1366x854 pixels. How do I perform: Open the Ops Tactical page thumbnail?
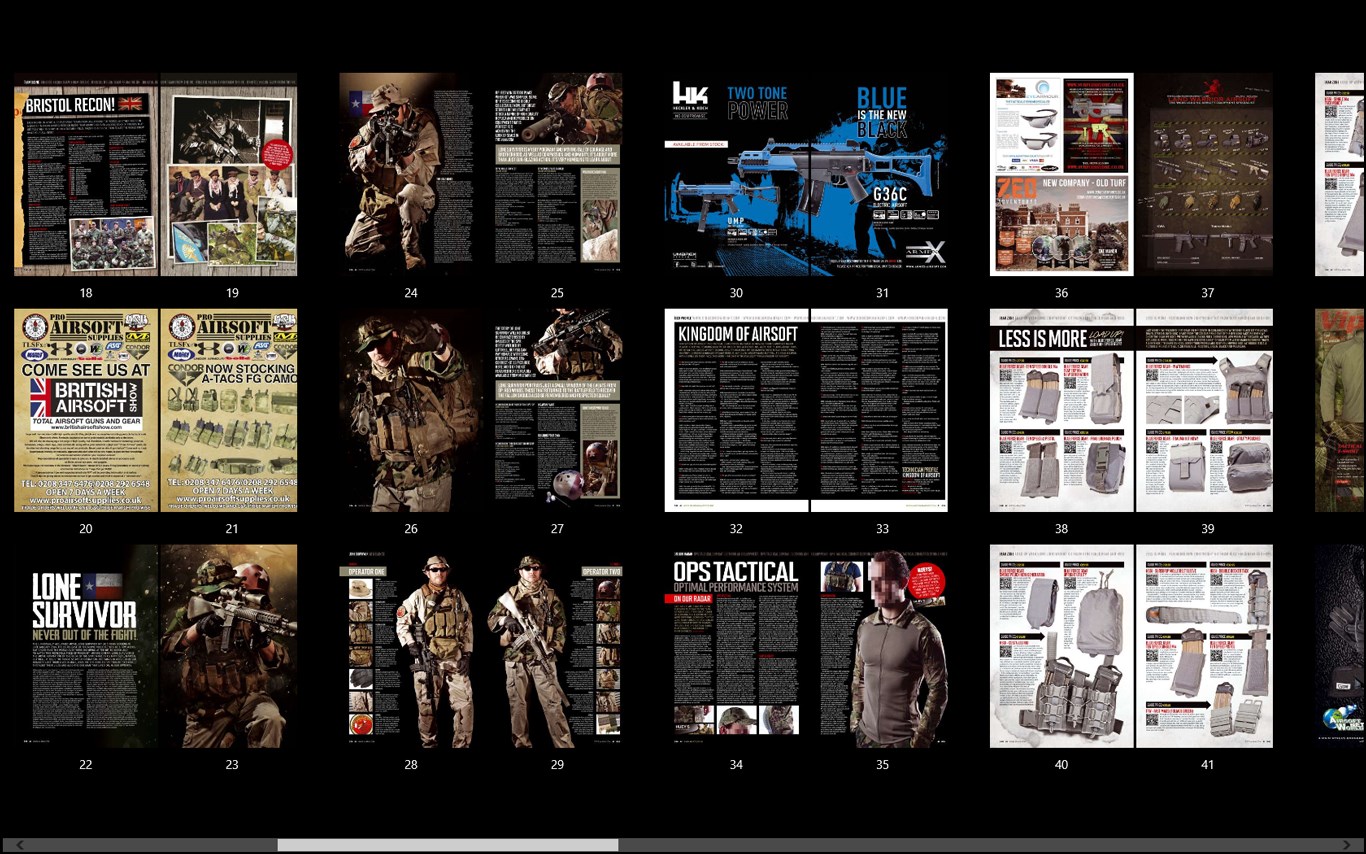point(736,646)
